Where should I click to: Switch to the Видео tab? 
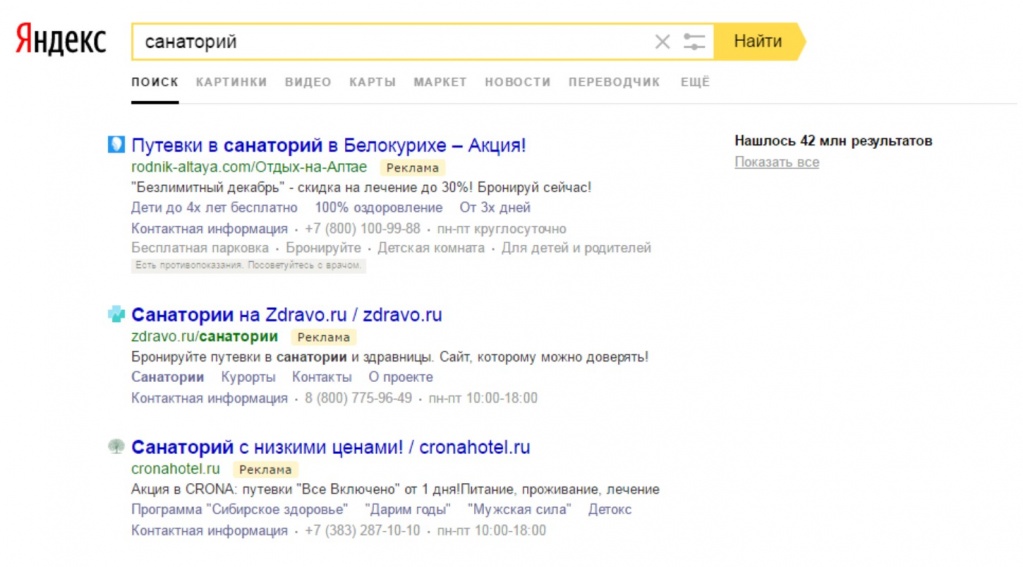[x=308, y=82]
